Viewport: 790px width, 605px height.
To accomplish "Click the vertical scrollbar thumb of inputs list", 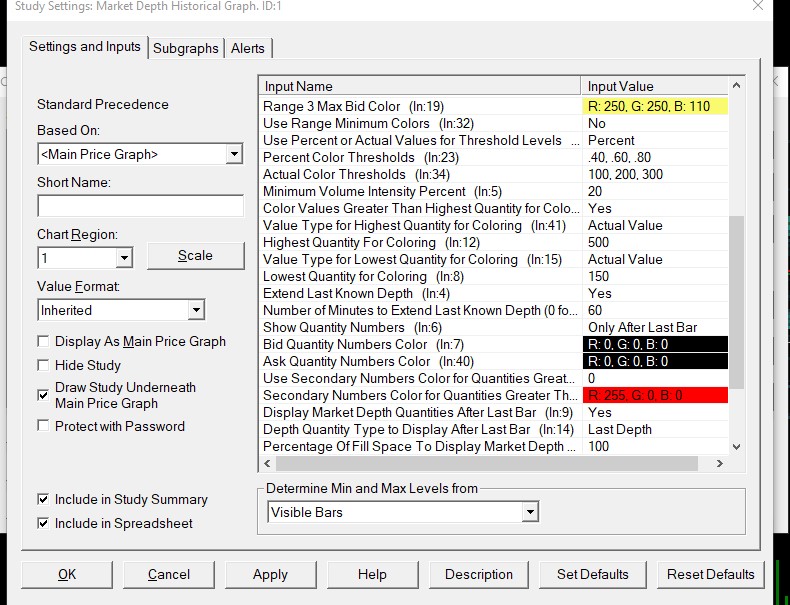I will click(x=736, y=302).
